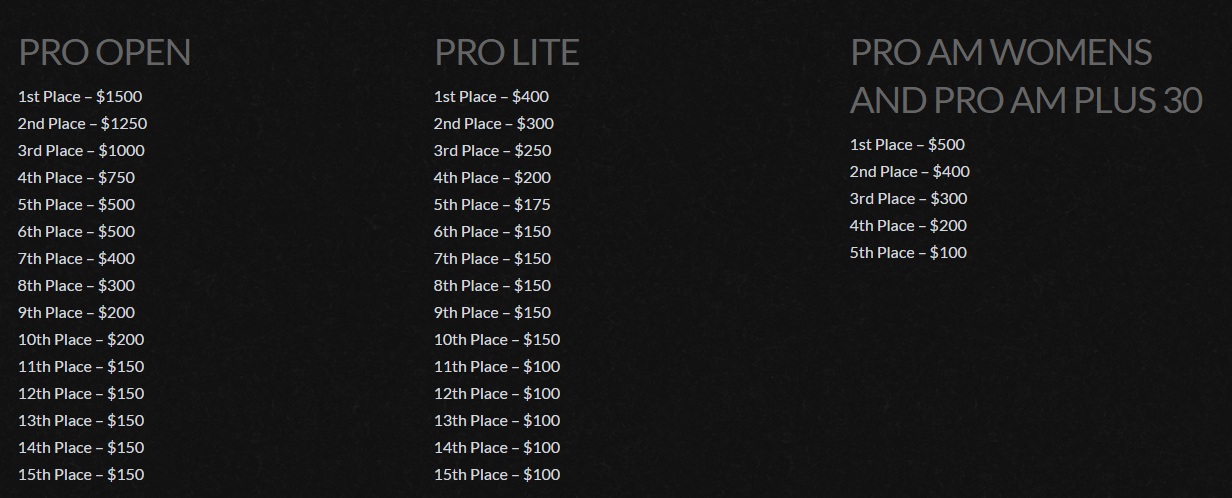Viewport: 1232px width, 498px height.
Task: Click the AND PRO AM PLUS 30 heading line
Action: [x=1025, y=100]
